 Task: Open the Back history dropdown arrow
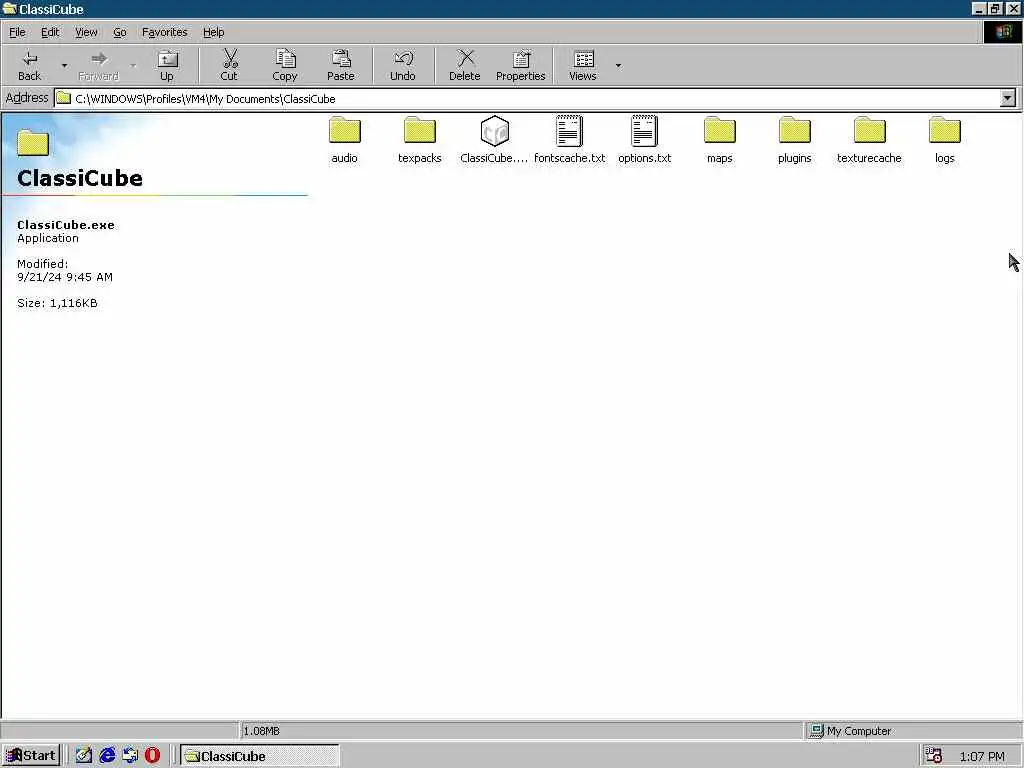pyautogui.click(x=64, y=65)
